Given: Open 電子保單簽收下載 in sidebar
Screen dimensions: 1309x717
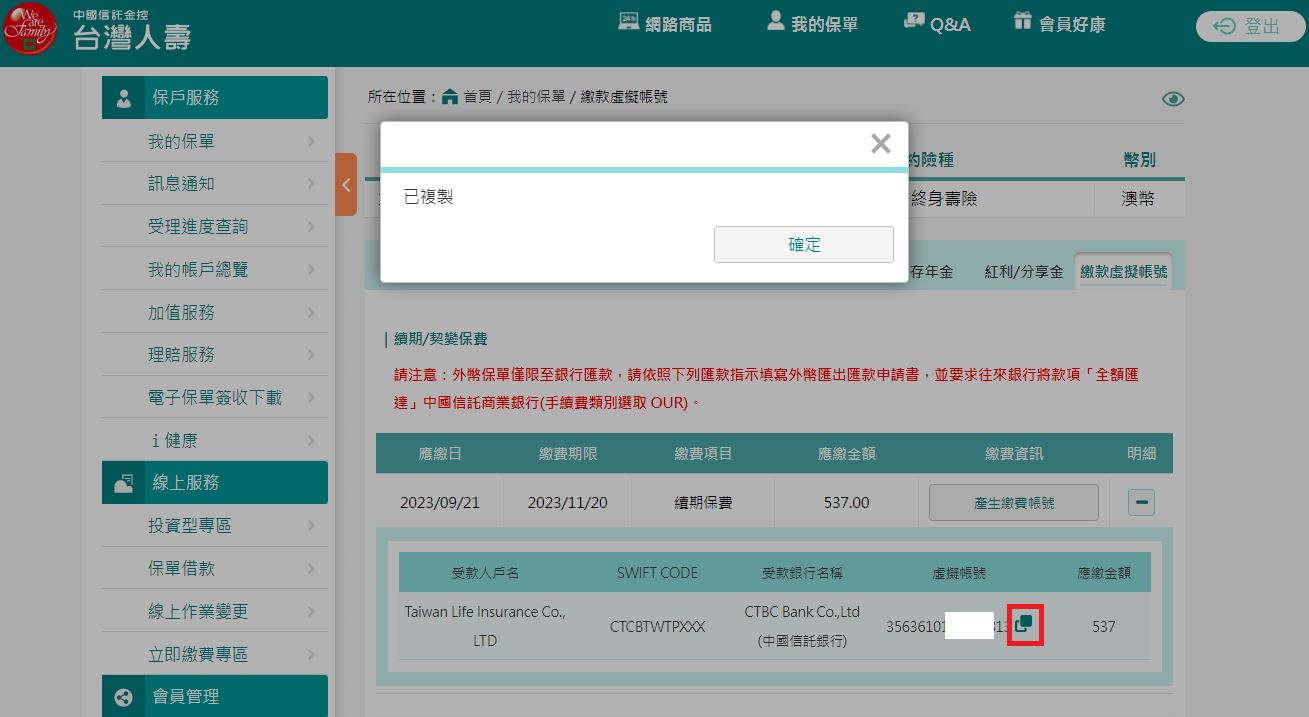Looking at the screenshot, I should (x=215, y=398).
